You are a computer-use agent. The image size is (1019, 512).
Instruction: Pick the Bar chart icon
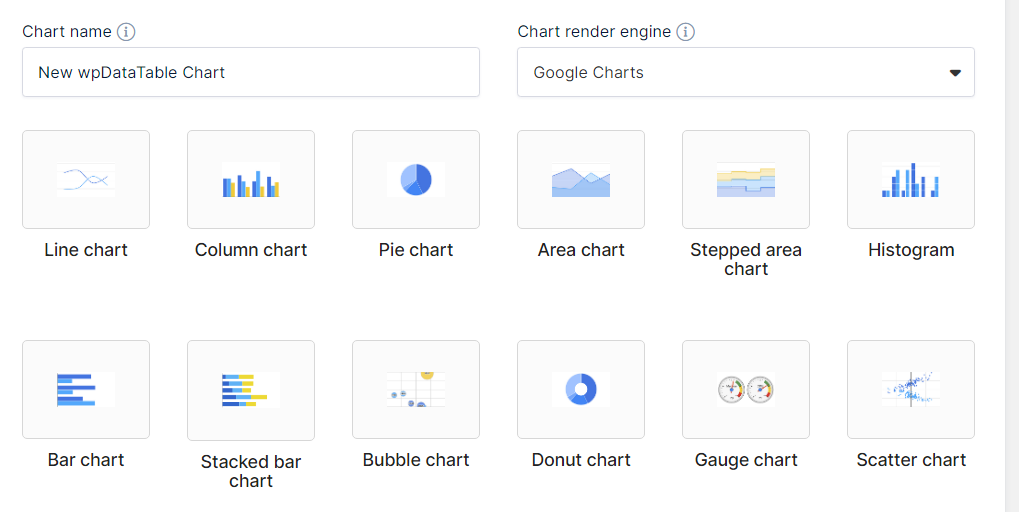[86, 389]
